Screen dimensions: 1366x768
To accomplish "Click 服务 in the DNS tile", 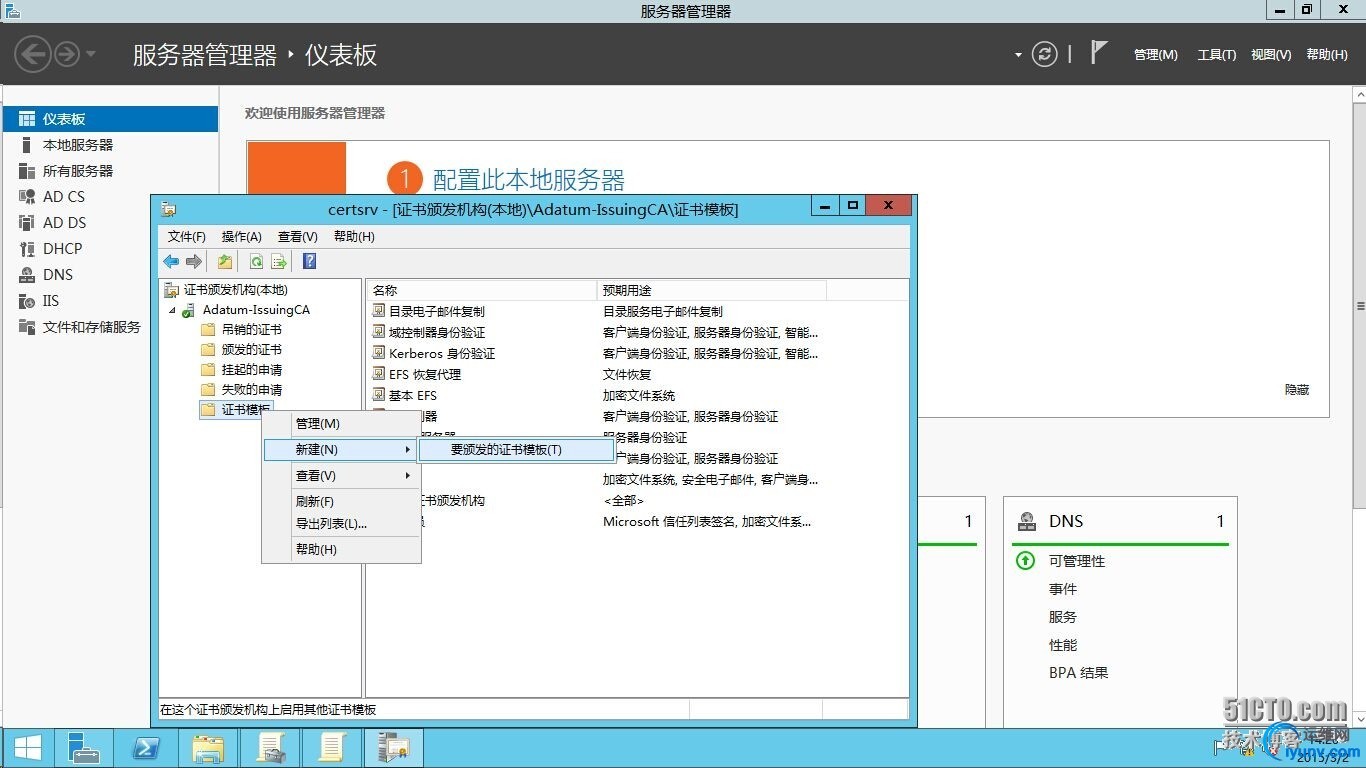I will pyautogui.click(x=1063, y=617).
